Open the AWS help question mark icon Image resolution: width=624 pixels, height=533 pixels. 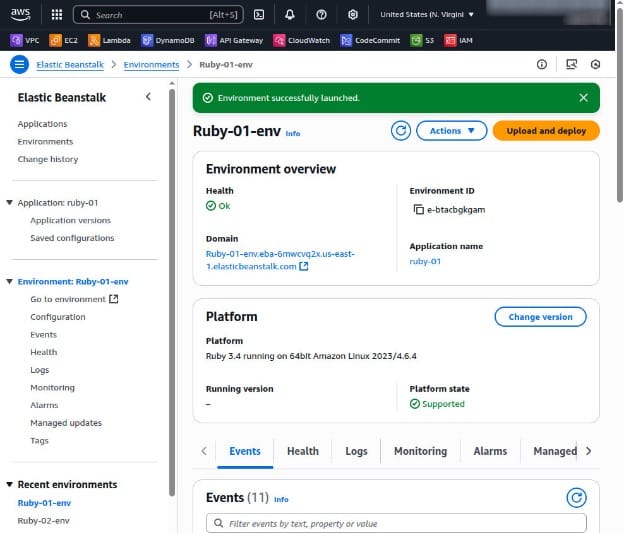pos(321,15)
